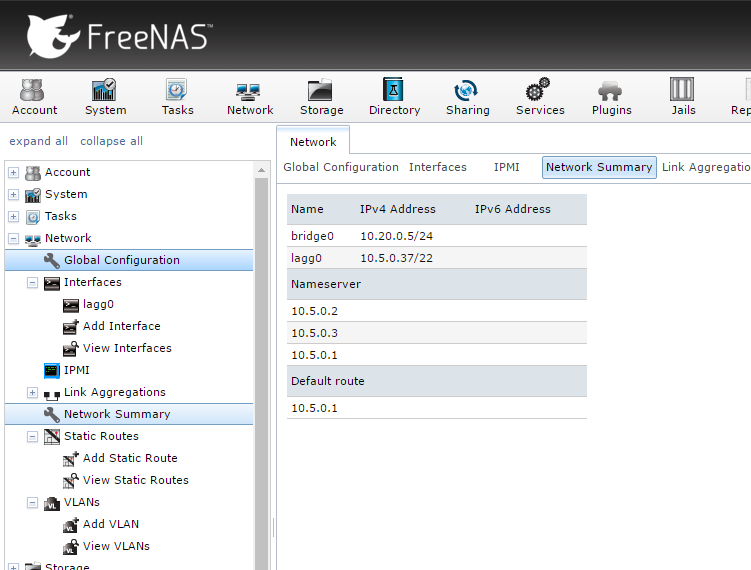This screenshot has height=570, width=751.
Task: Switch to the Interfaces tab
Action: pos(437,167)
